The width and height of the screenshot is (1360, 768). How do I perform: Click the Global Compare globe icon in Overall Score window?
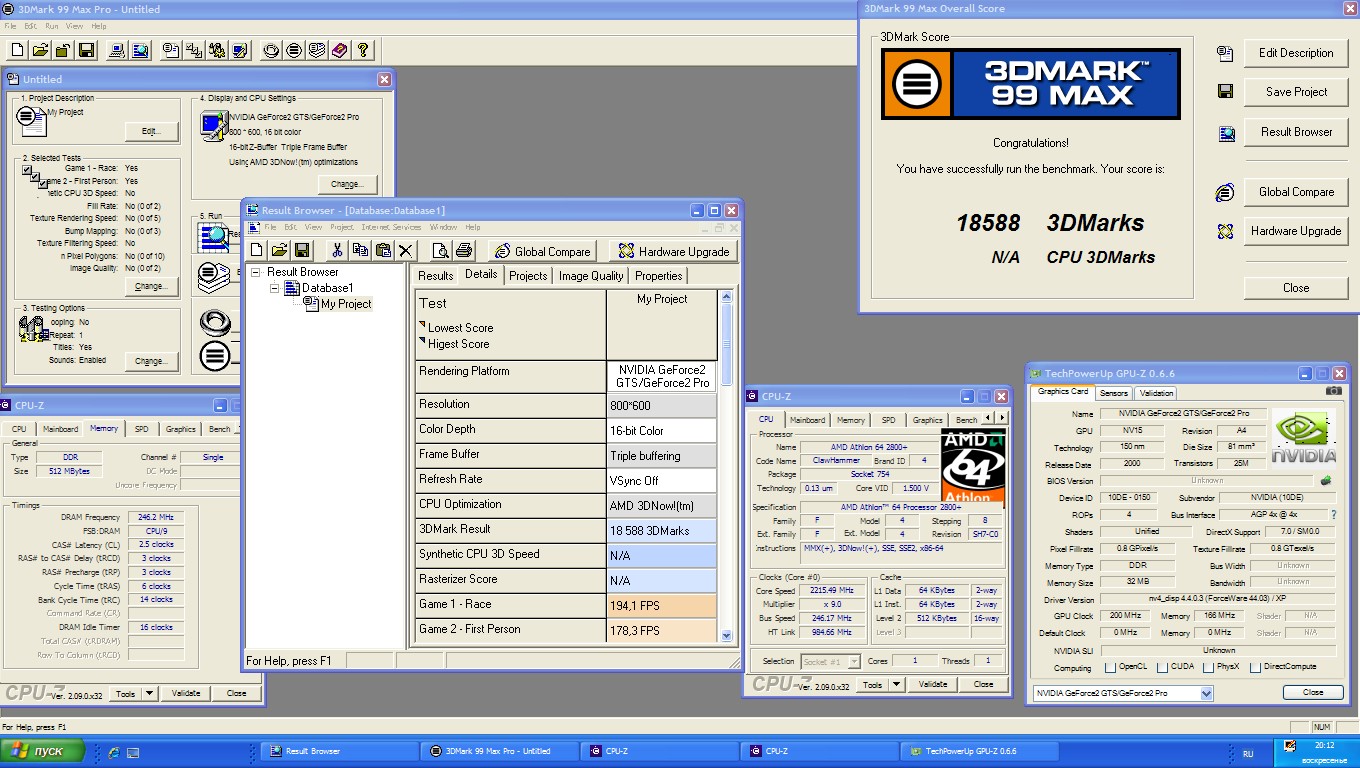point(1225,192)
